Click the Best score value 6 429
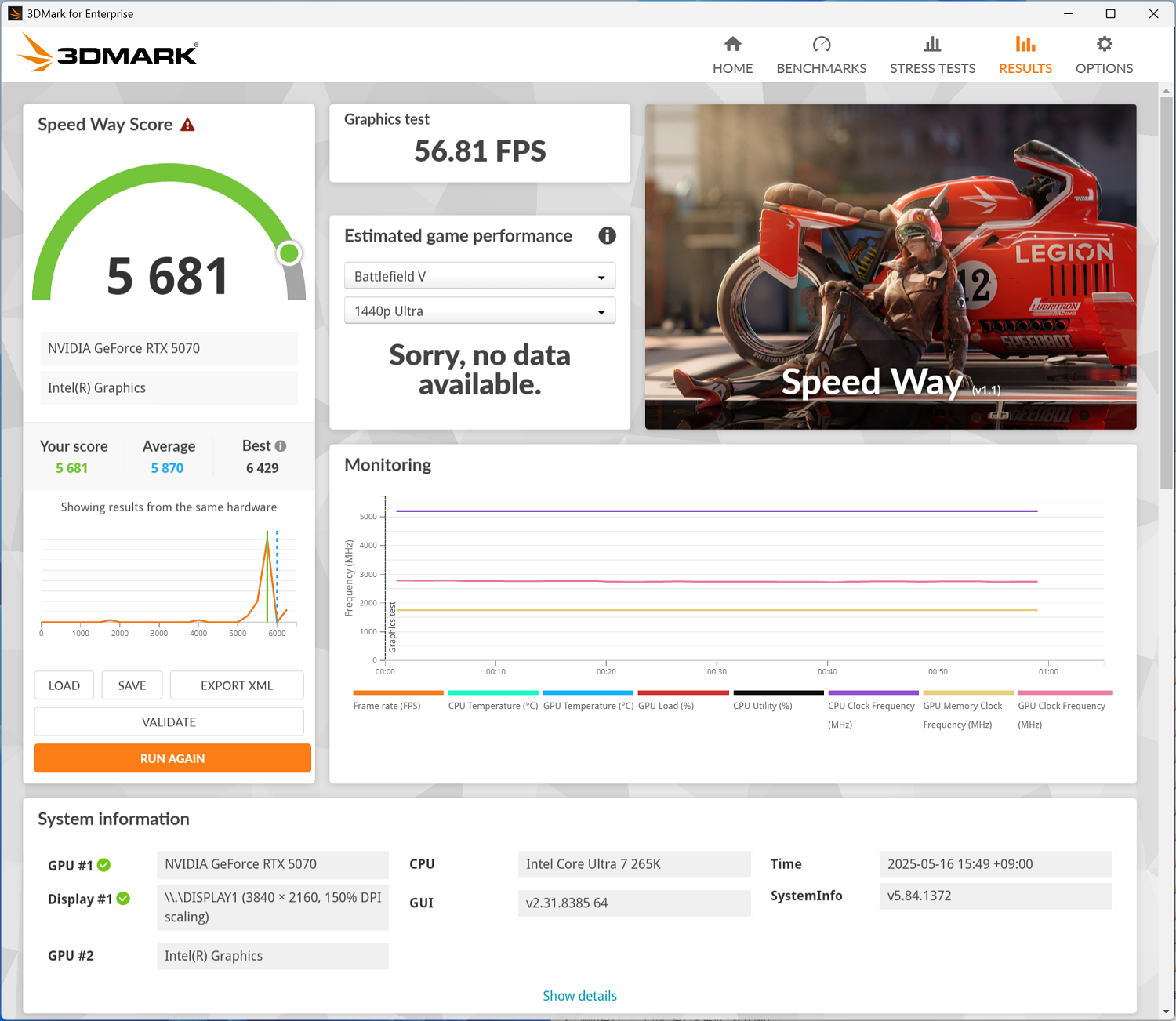The height and width of the screenshot is (1021, 1176). tap(262, 468)
